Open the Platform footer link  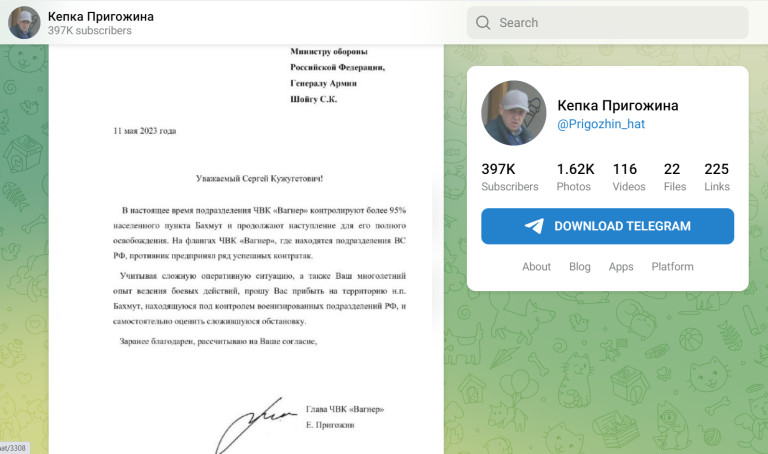[672, 266]
